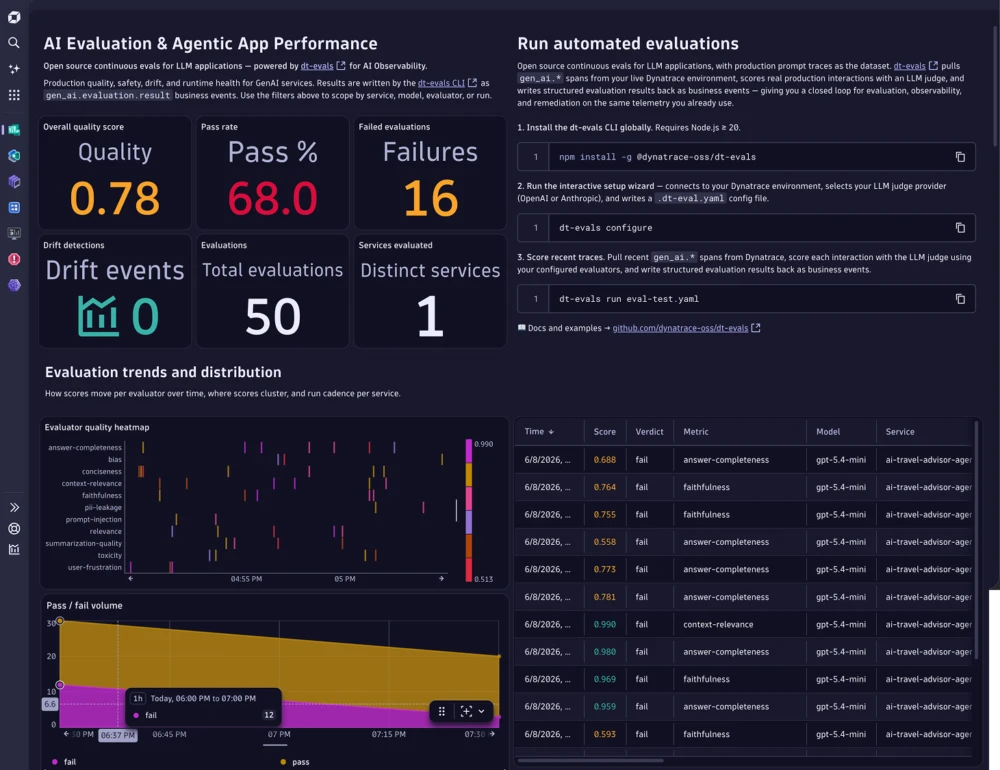This screenshot has width=1000, height=770.
Task: Select the Failures 16 tile
Action: click(x=430, y=173)
